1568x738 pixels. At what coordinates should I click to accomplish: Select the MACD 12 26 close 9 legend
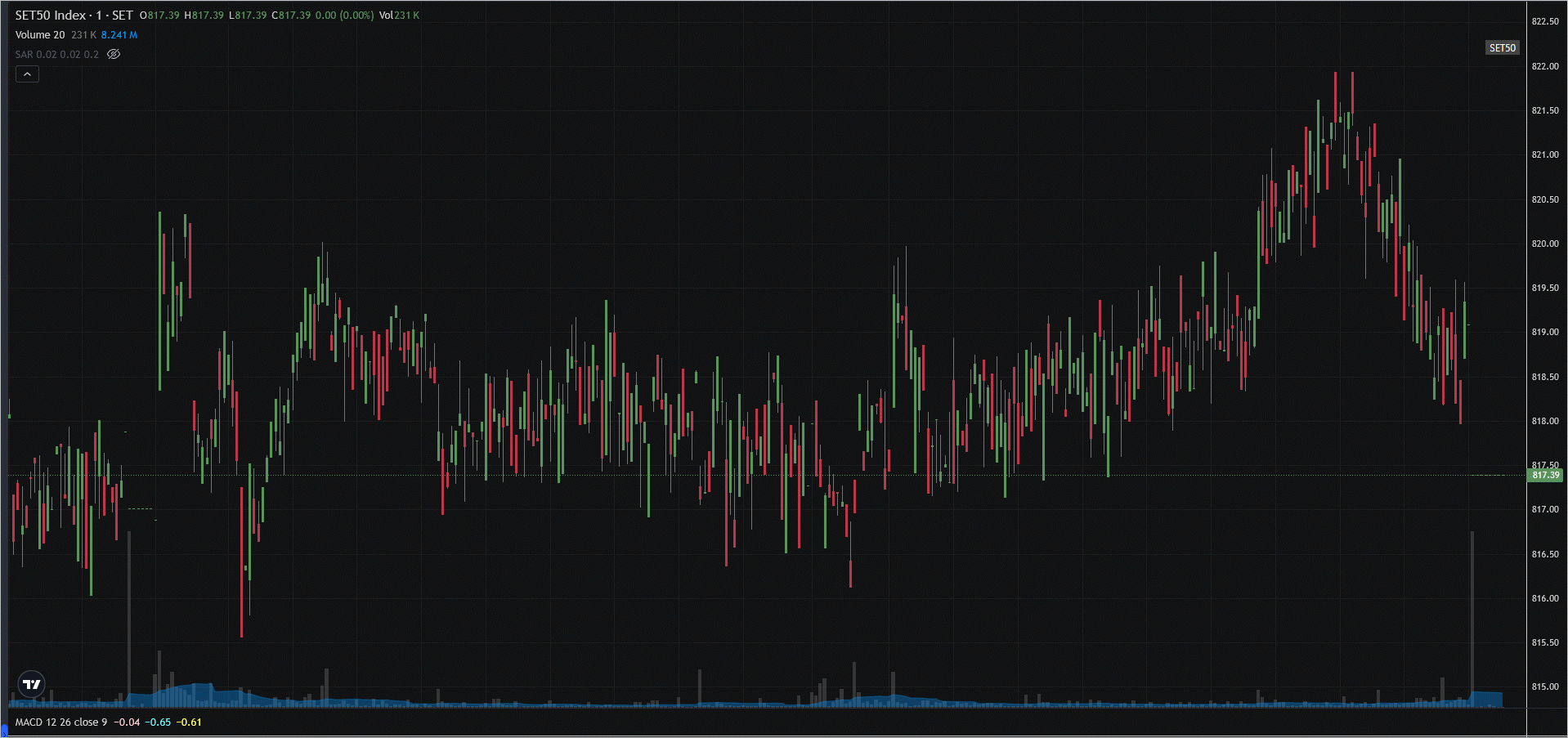tap(60, 722)
